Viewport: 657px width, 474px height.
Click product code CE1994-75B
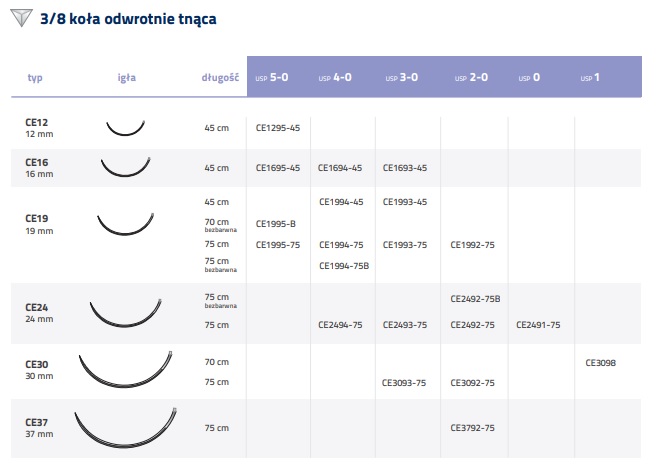(344, 265)
